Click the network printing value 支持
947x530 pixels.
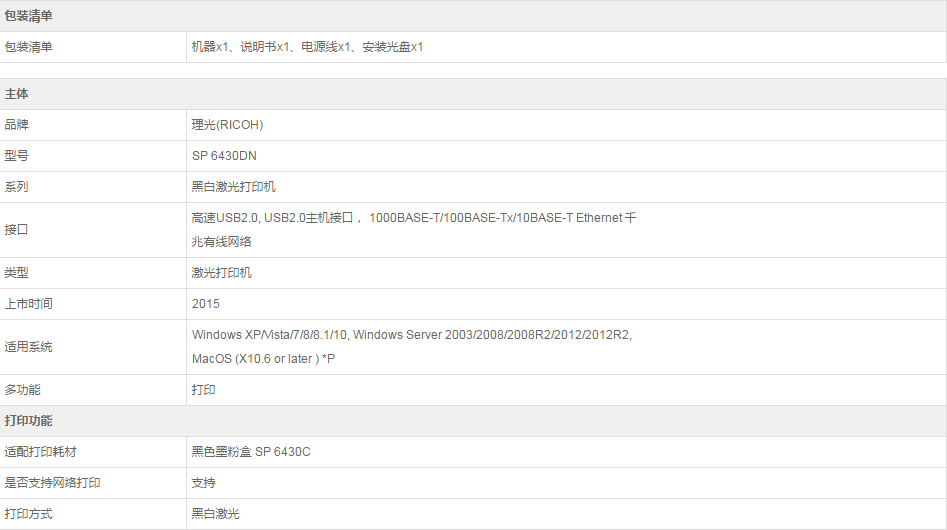coord(204,483)
